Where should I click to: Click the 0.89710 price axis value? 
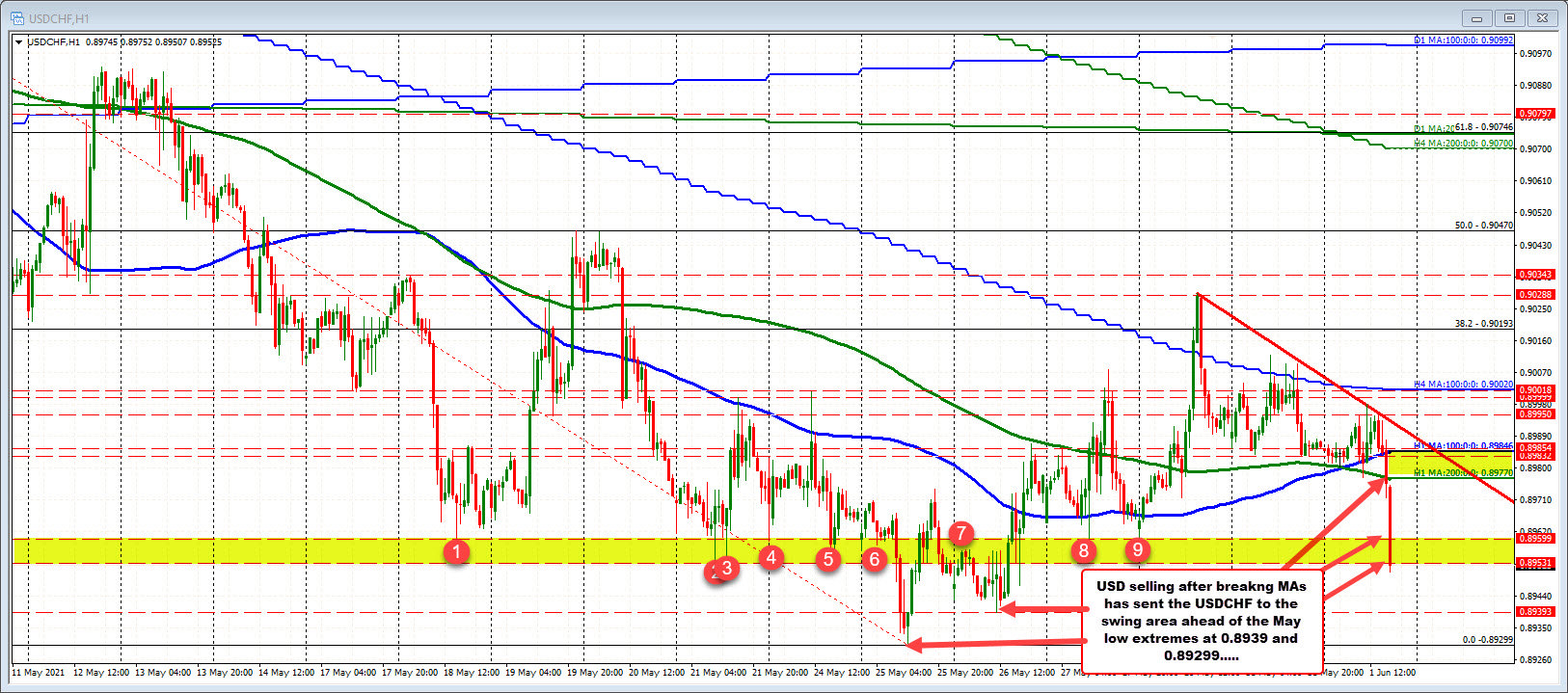tap(1536, 499)
